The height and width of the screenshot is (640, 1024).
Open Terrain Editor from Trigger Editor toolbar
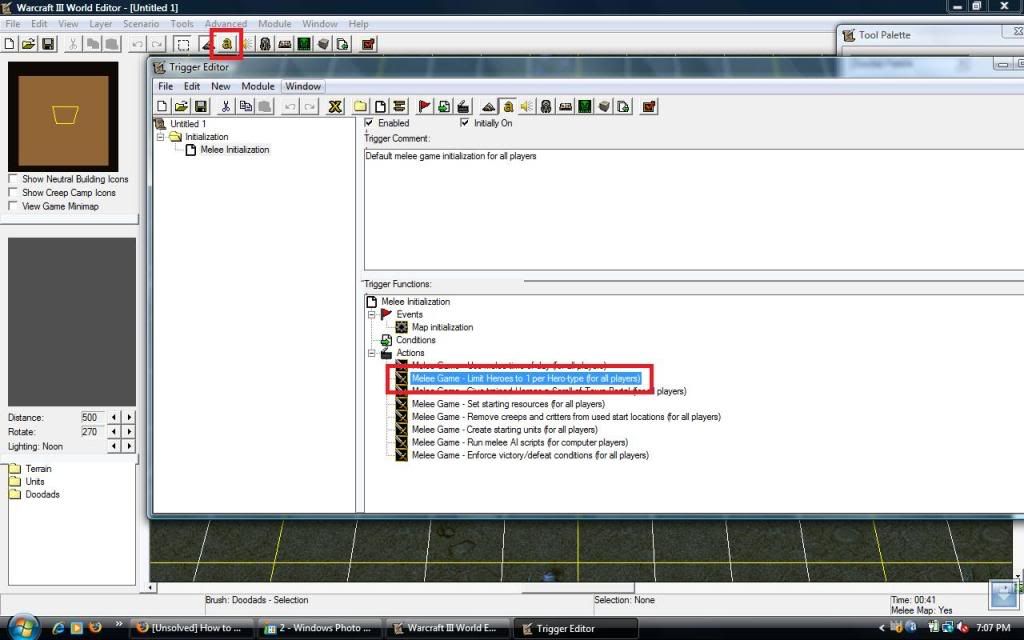(488, 106)
